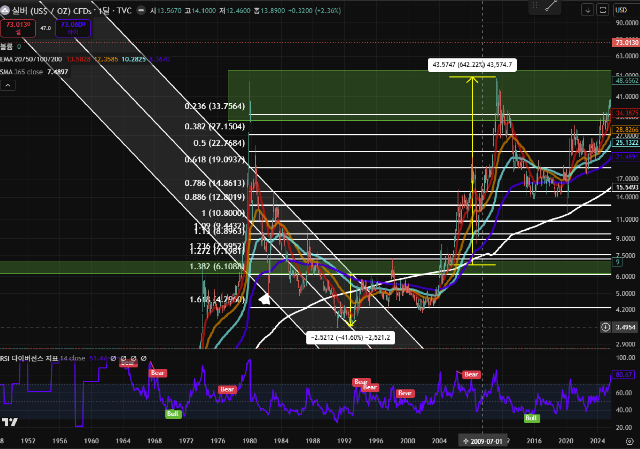Image resolution: width=640 pixels, height=449 pixels.
Task: Click the Fibonacci level label 0.618 (19.0937)
Action: tap(215, 160)
